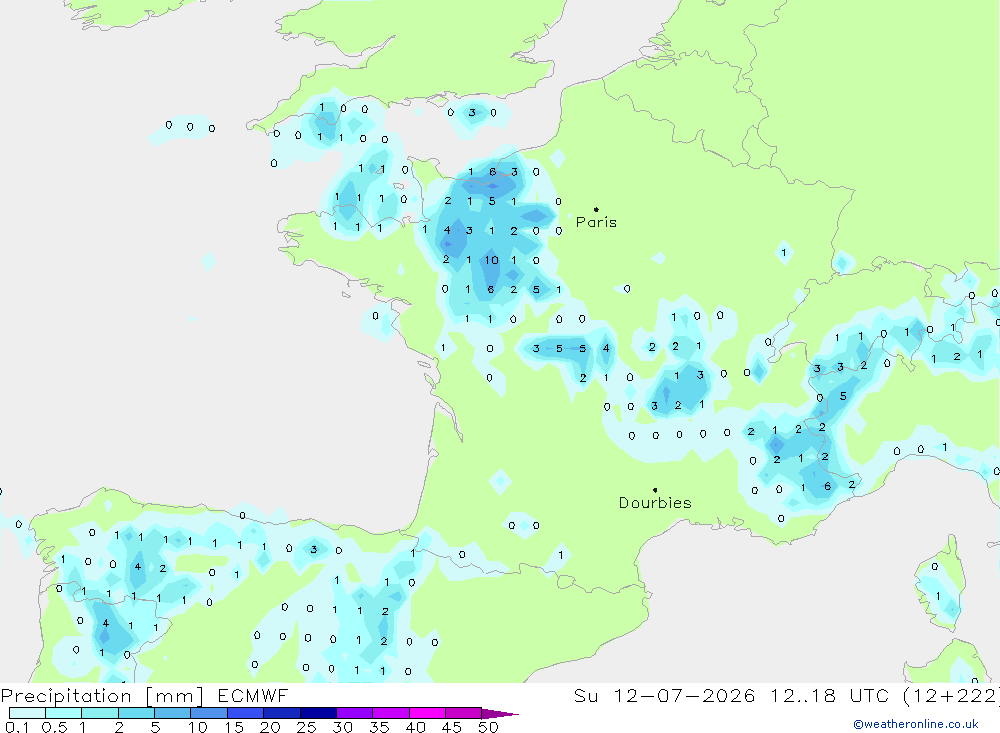
Task: Click the legend label '45'
Action: (452, 727)
